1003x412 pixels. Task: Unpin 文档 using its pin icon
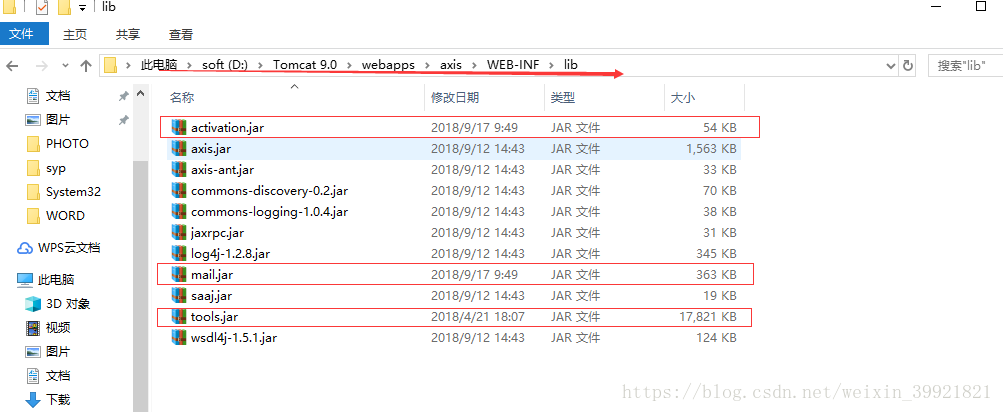click(123, 96)
